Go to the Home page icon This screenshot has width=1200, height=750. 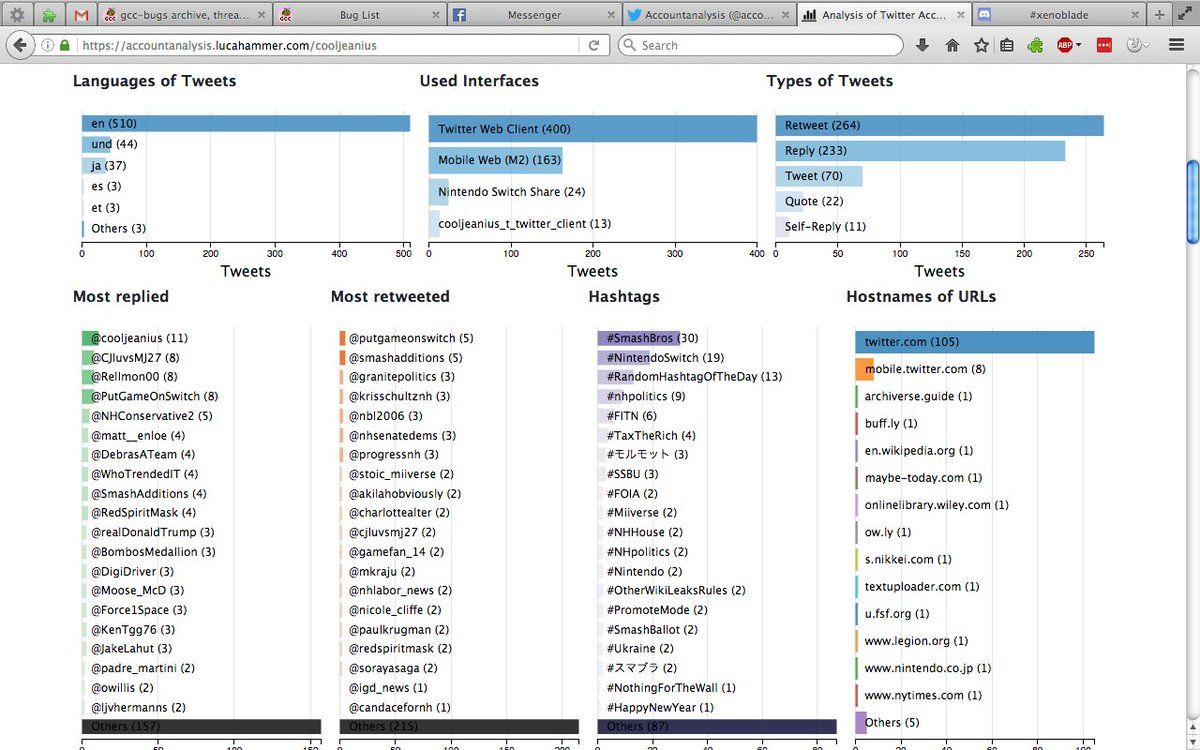click(x=952, y=45)
